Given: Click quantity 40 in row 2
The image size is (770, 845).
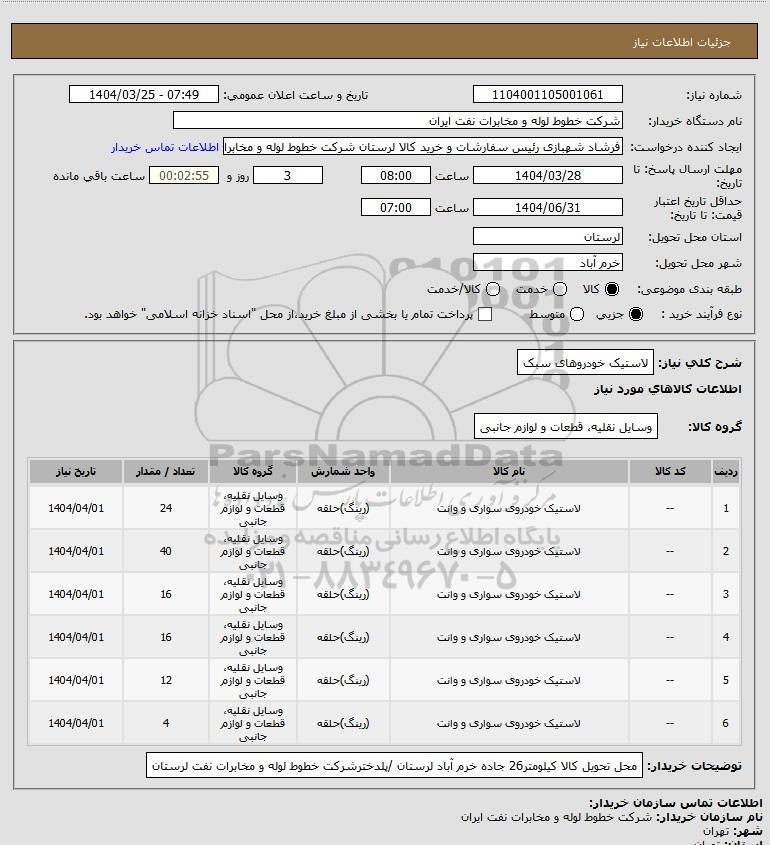Looking at the screenshot, I should coord(166,551).
